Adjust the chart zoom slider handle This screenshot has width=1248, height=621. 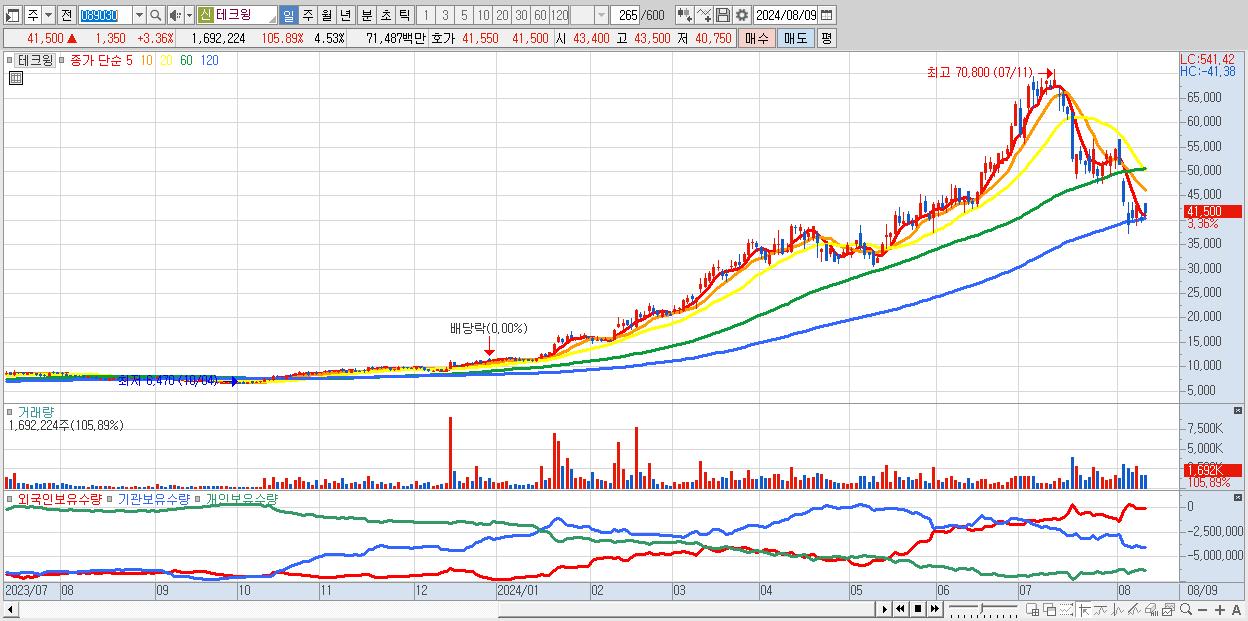pyautogui.click(x=981, y=608)
